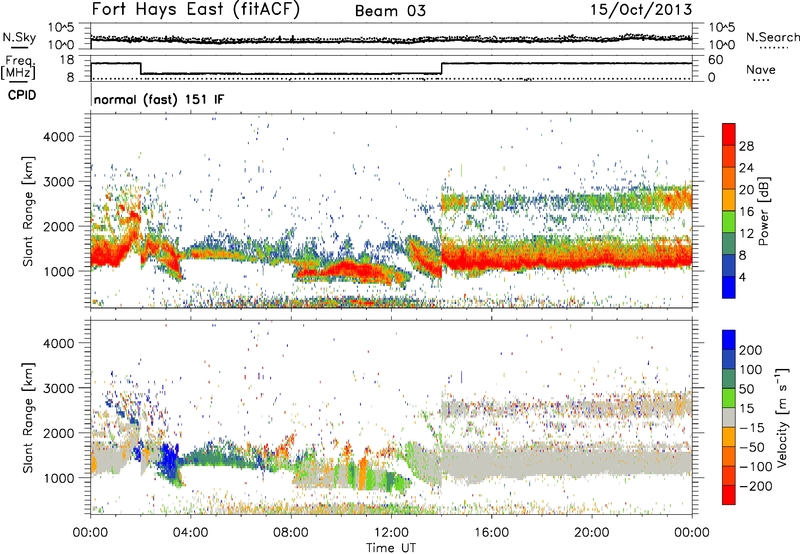Click the 'normal (fast) 151 IF' text
Screen dimensions: 800x554
[x=159, y=100]
